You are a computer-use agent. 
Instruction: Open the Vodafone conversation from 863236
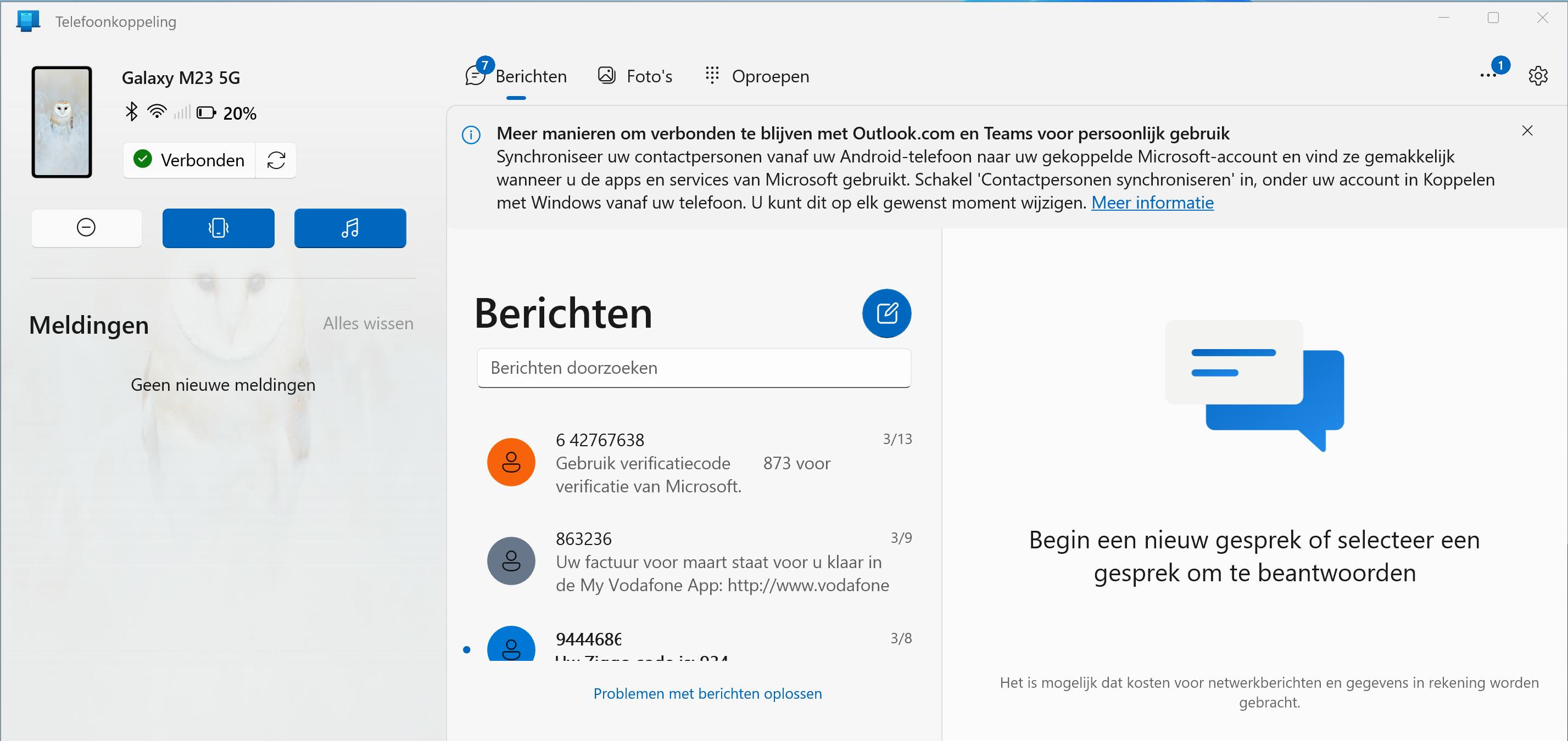click(700, 561)
